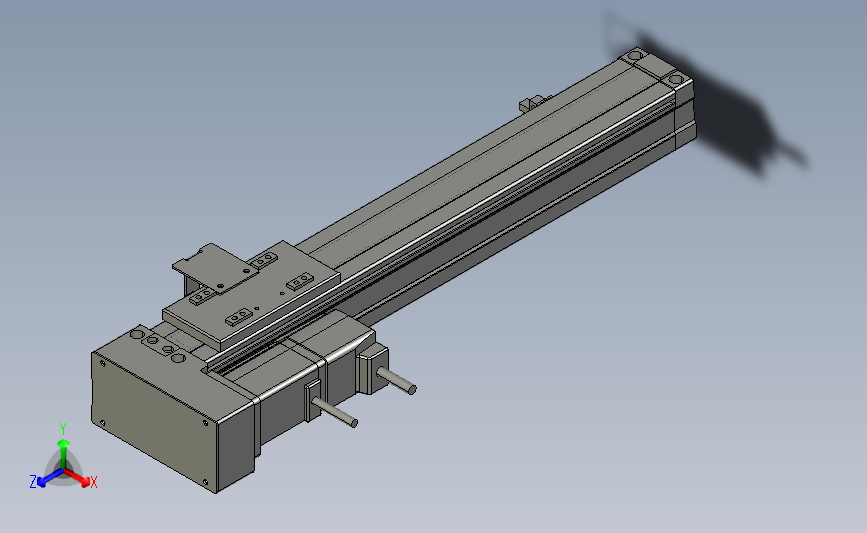Click the red X axis on the triad
This screenshot has width=867, height=533.
pyautogui.click(x=81, y=479)
